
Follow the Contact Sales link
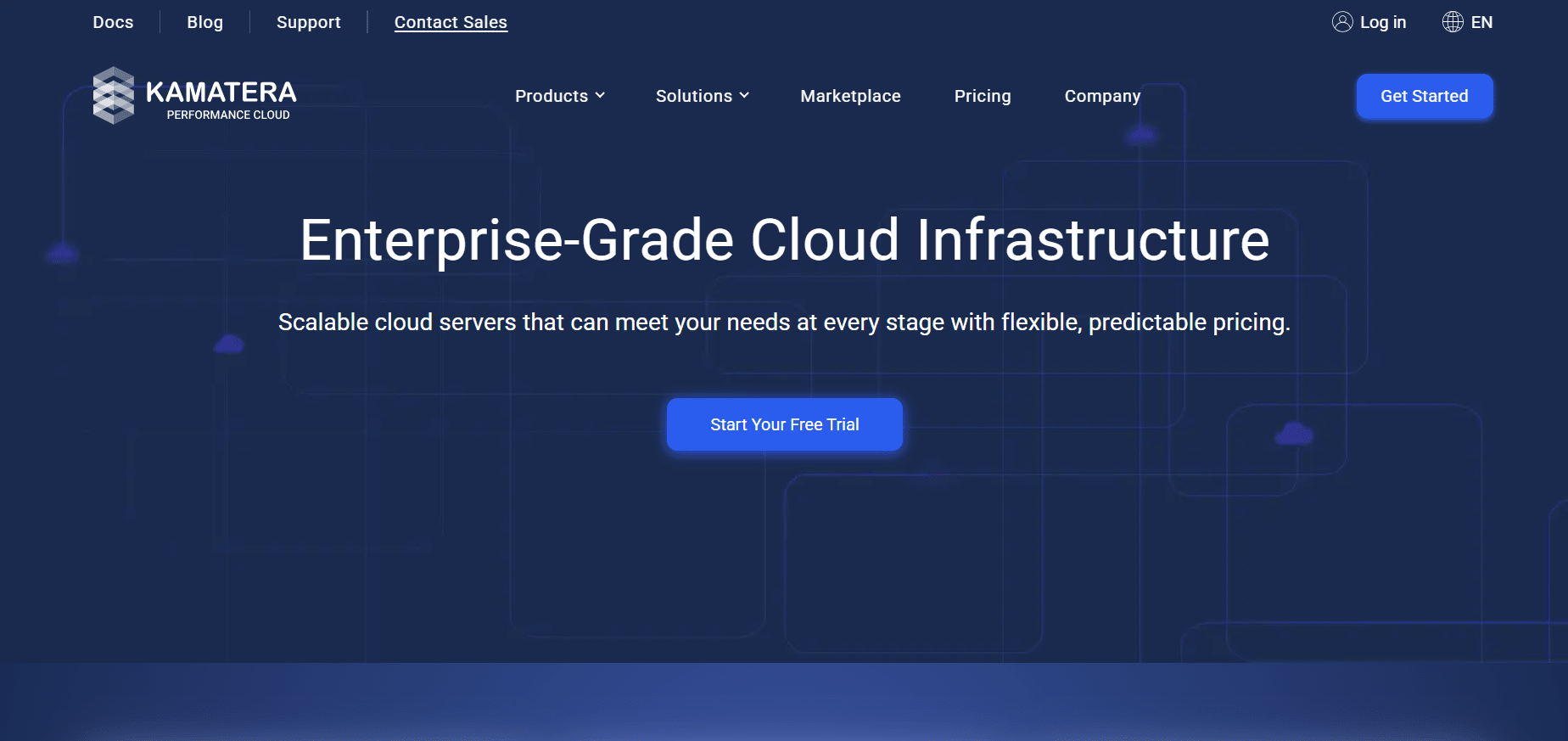point(451,23)
